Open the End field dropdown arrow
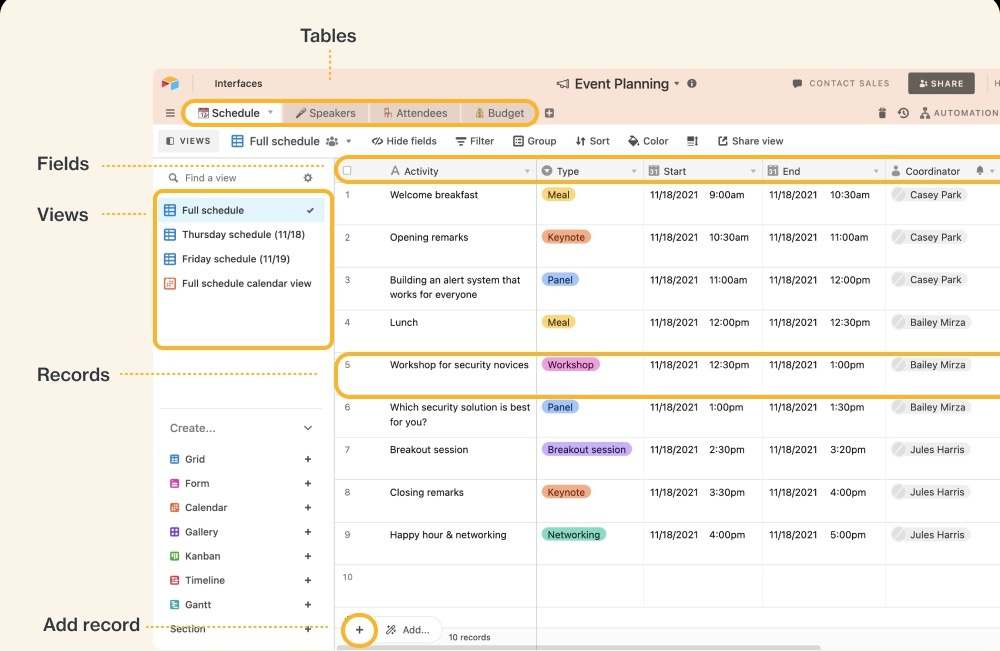This screenshot has width=1000, height=651. (876, 171)
